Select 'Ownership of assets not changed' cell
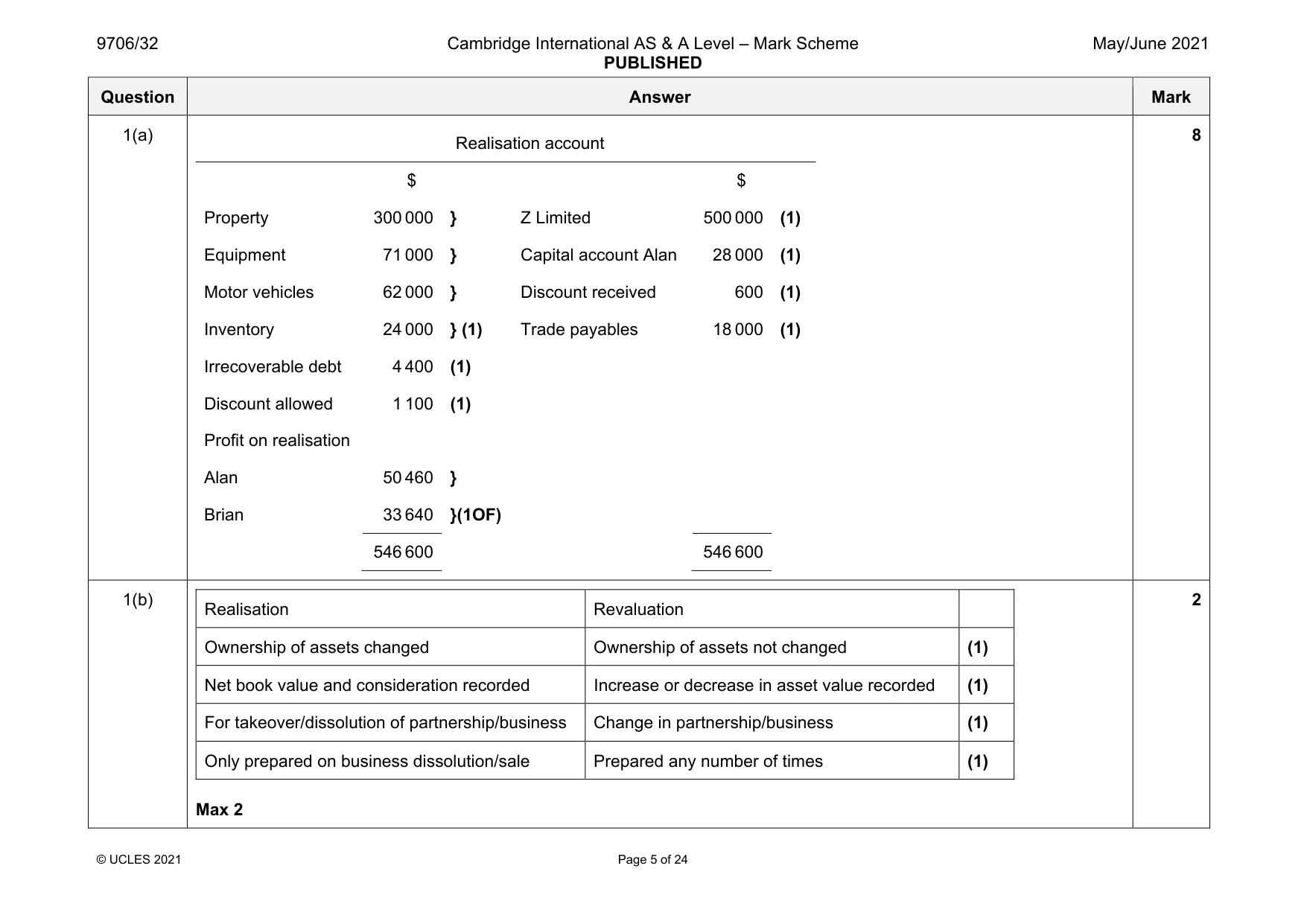Image resolution: width=1307 pixels, height=924 pixels. (x=772, y=647)
